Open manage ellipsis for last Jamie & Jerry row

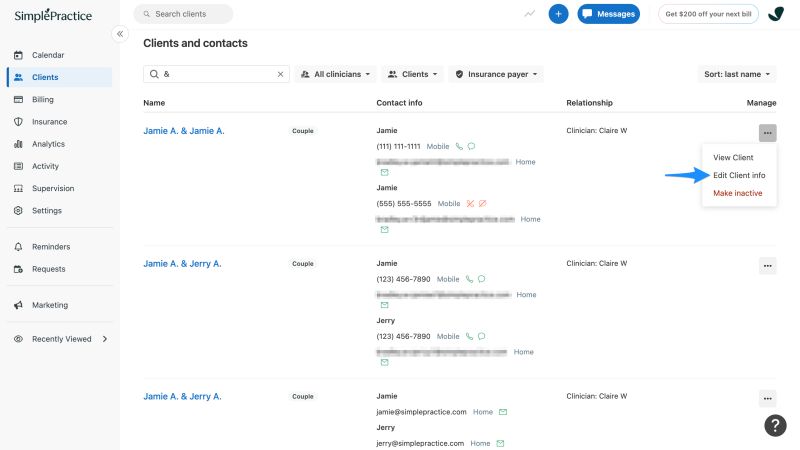[767, 398]
